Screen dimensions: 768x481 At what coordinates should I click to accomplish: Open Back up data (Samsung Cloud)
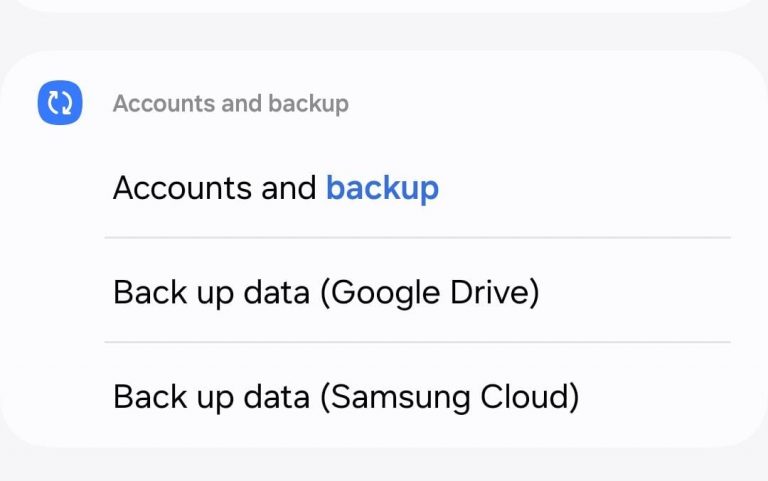346,397
